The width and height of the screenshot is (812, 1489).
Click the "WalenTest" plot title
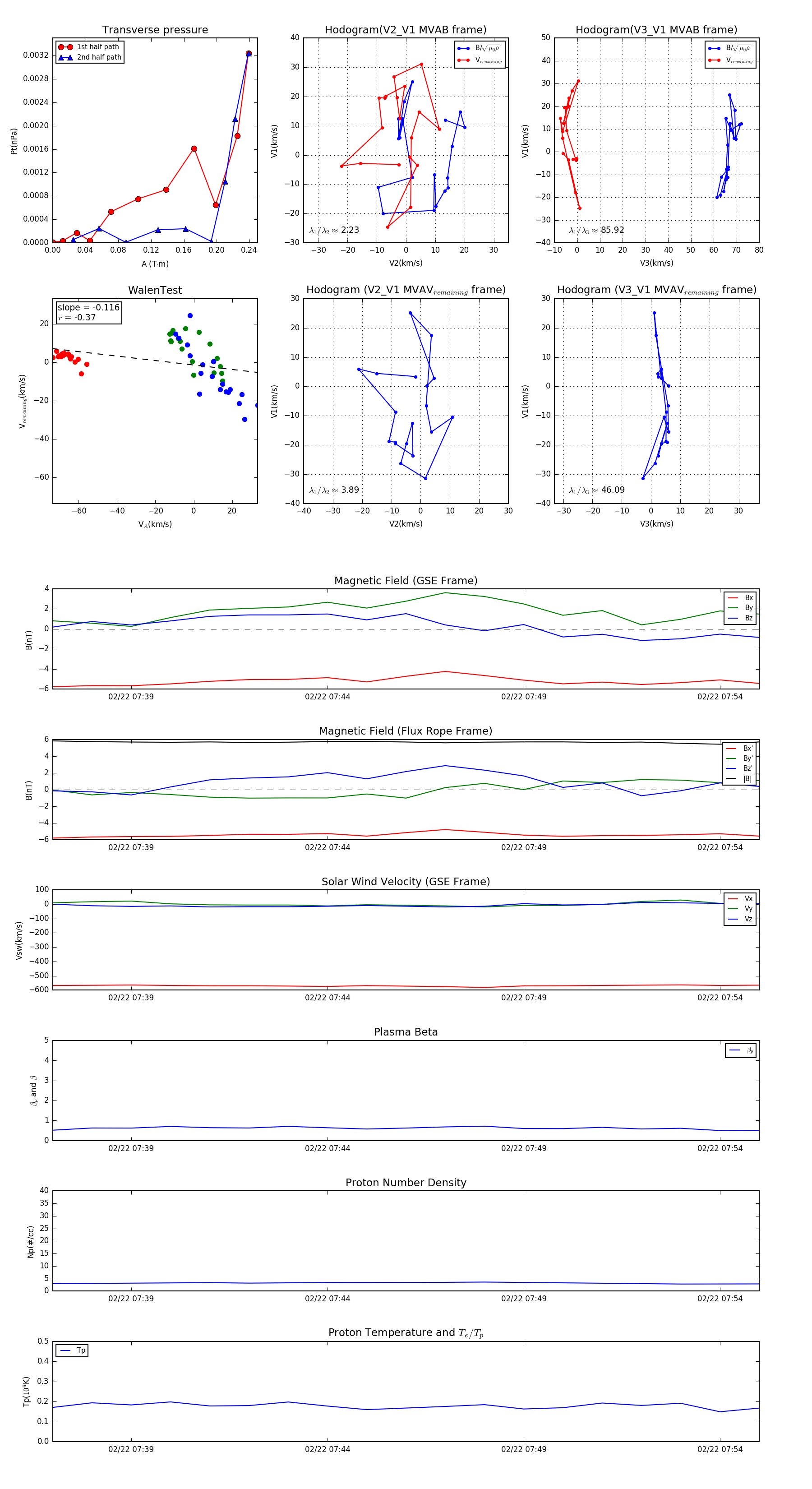point(155,290)
